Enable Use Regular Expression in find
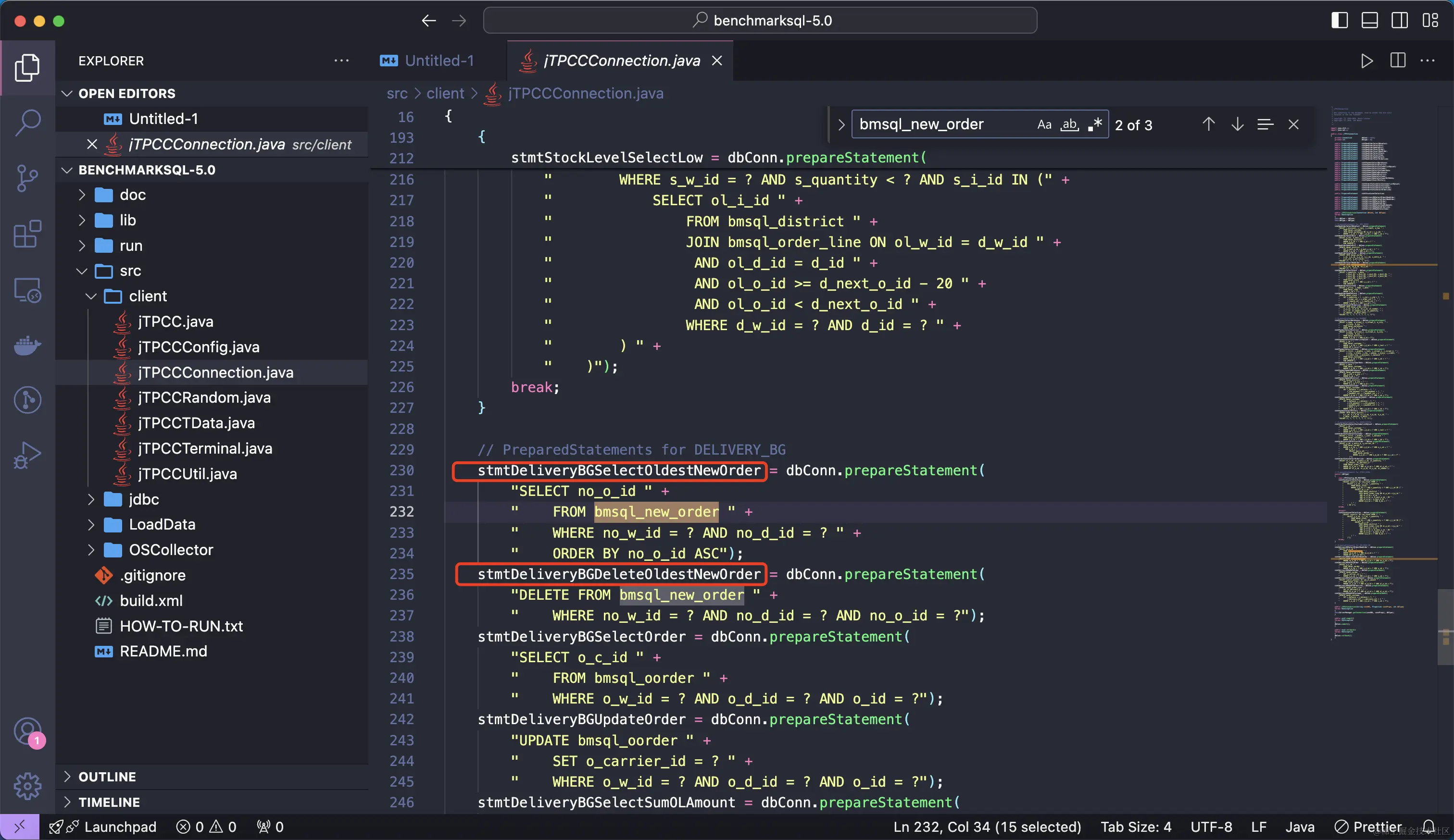This screenshot has width=1454, height=840. coord(1094,124)
